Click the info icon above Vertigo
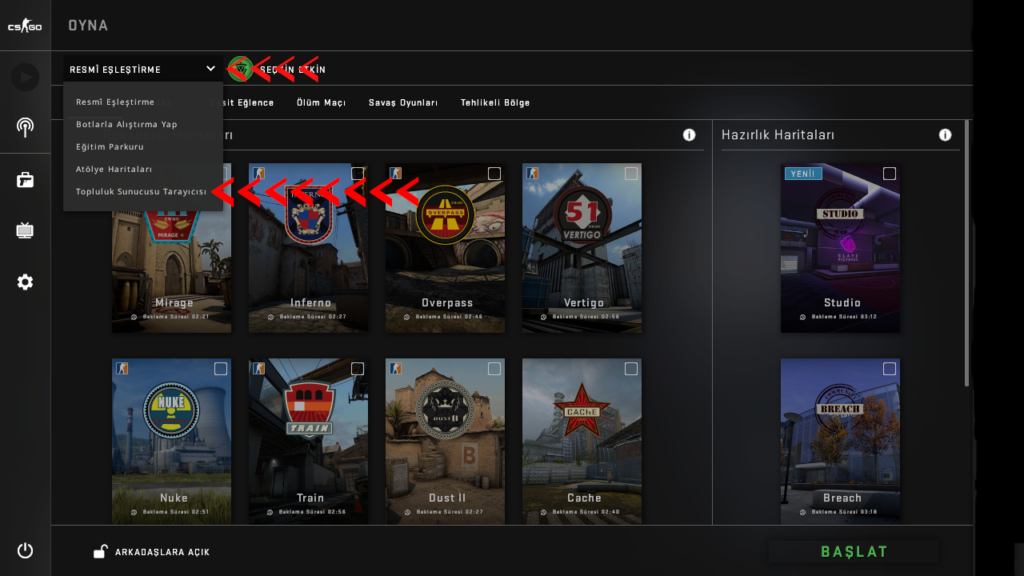Image resolution: width=1024 pixels, height=576 pixels. coord(689,135)
